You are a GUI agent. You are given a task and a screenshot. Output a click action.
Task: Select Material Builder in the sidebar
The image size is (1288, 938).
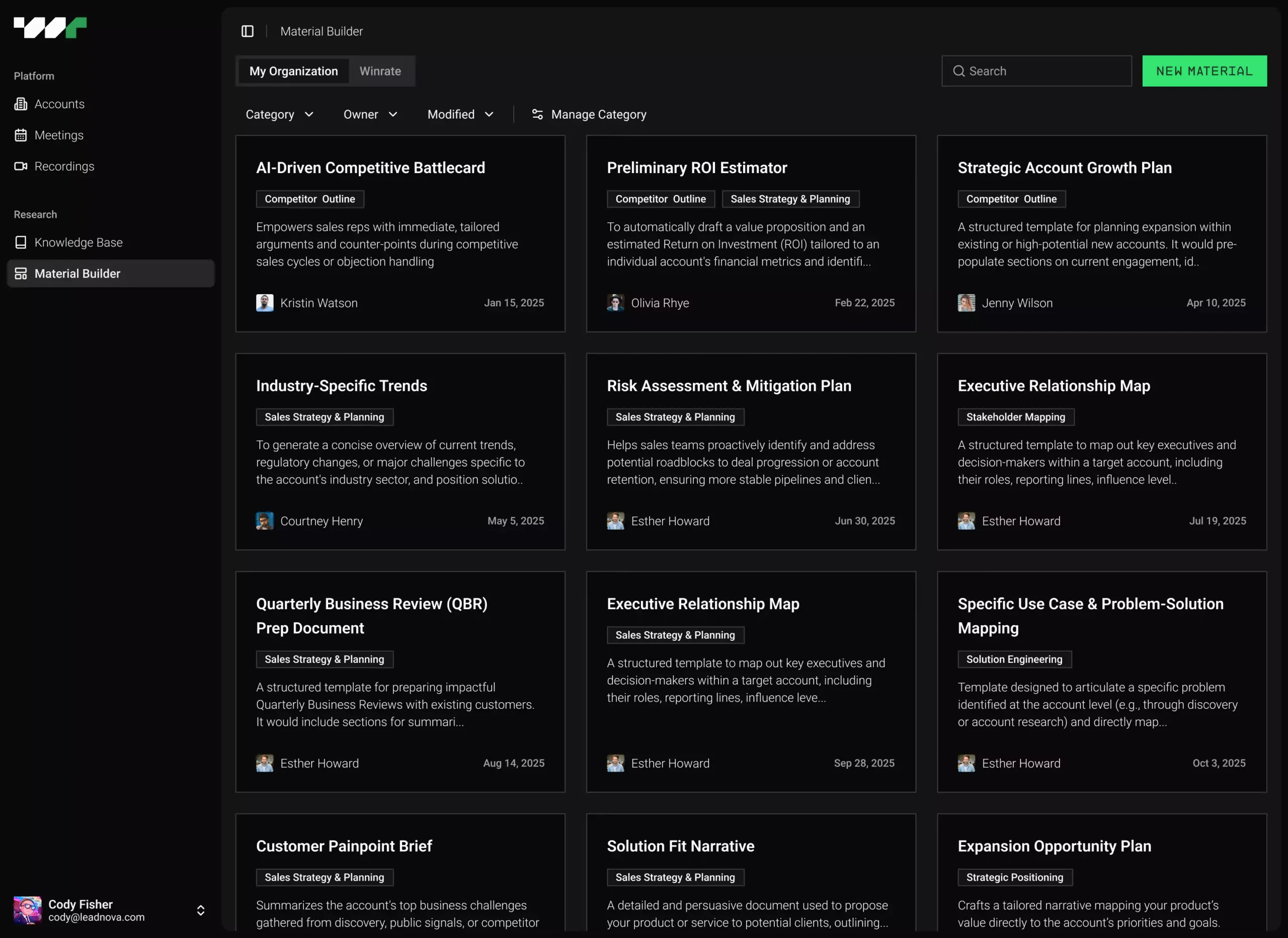(111, 274)
